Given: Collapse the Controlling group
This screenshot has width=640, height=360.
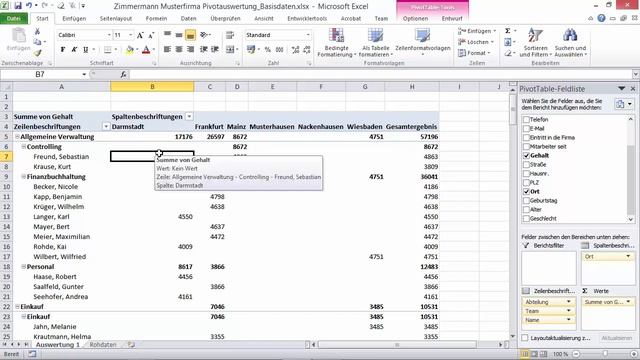Looking at the screenshot, I should tap(24, 147).
